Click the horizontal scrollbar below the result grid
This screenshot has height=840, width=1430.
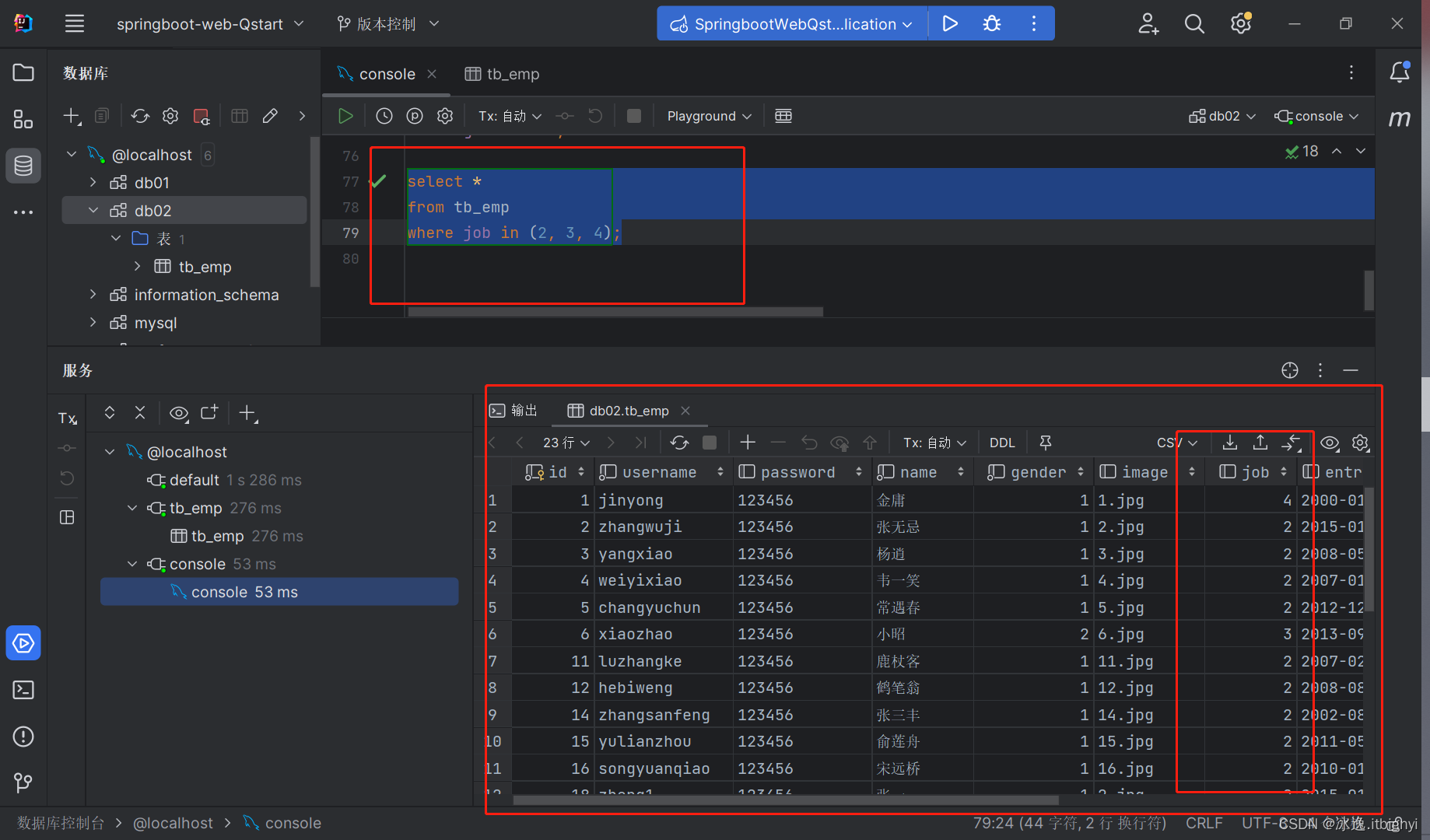(x=778, y=800)
